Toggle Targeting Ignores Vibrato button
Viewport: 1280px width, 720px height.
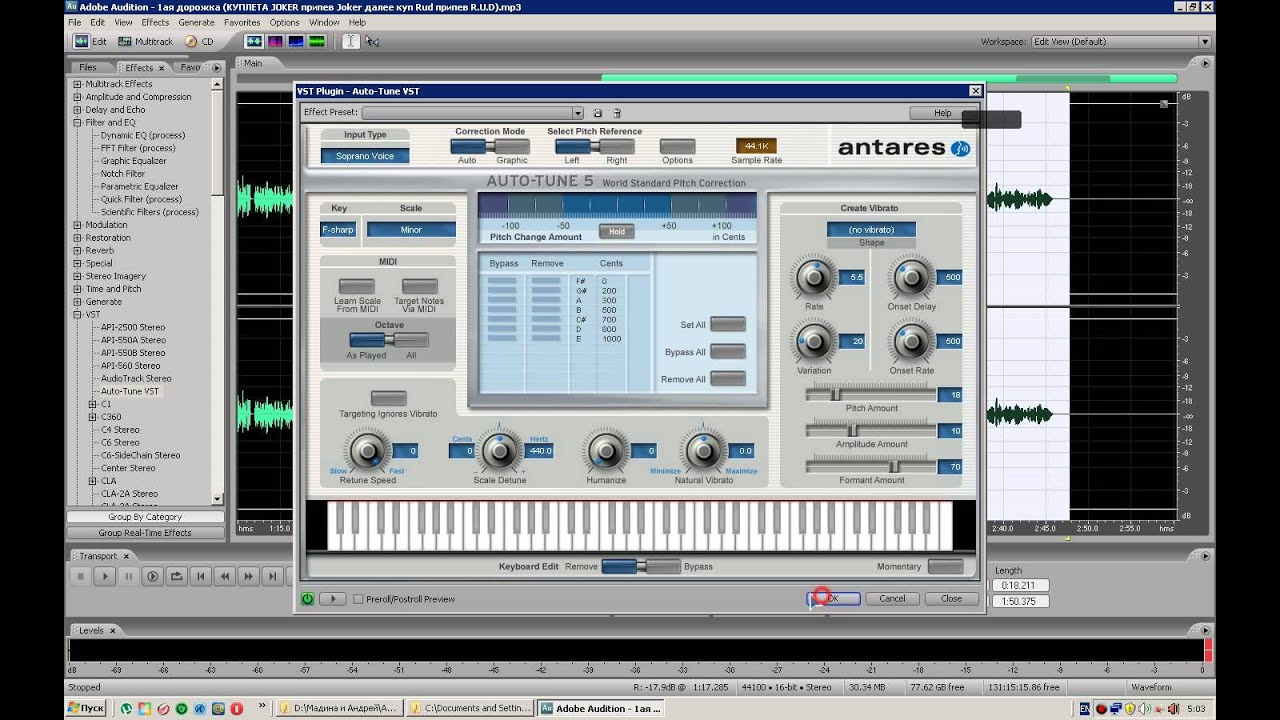(388, 398)
